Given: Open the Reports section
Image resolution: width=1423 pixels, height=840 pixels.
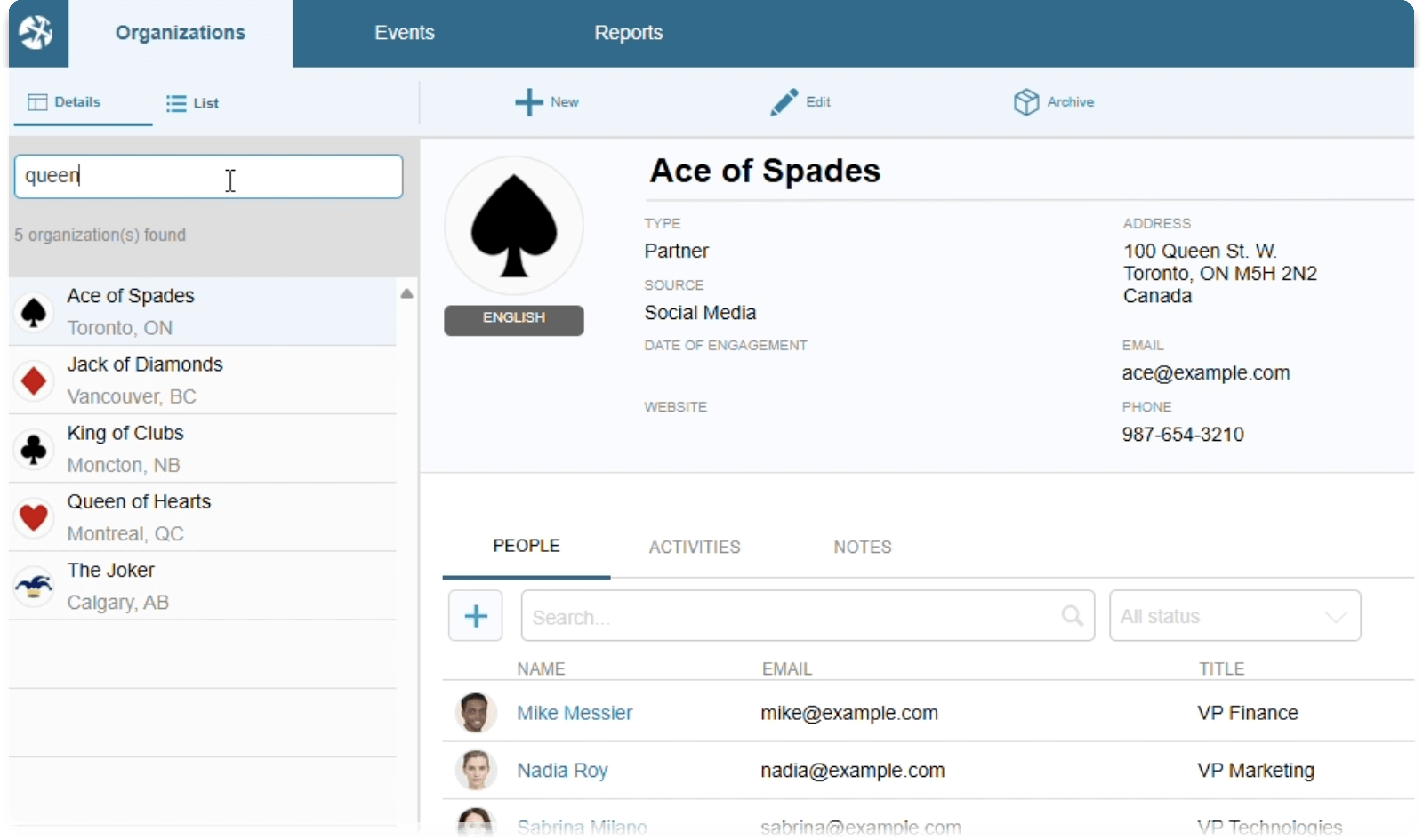Looking at the screenshot, I should pyautogui.click(x=629, y=33).
